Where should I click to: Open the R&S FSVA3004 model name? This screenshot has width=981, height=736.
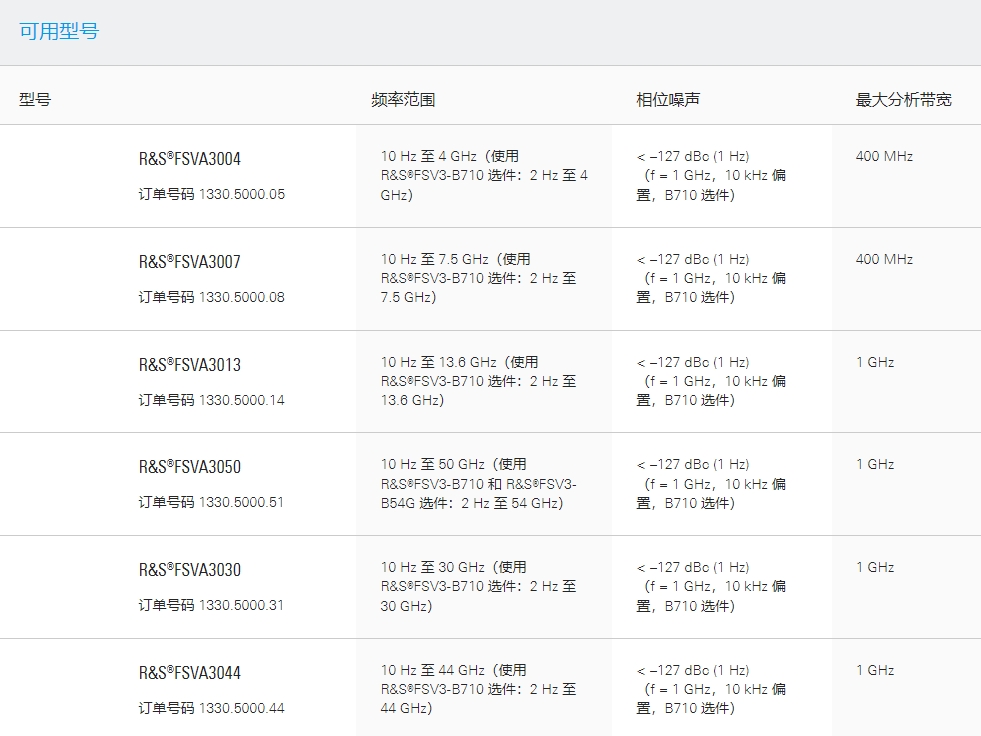coord(190,159)
